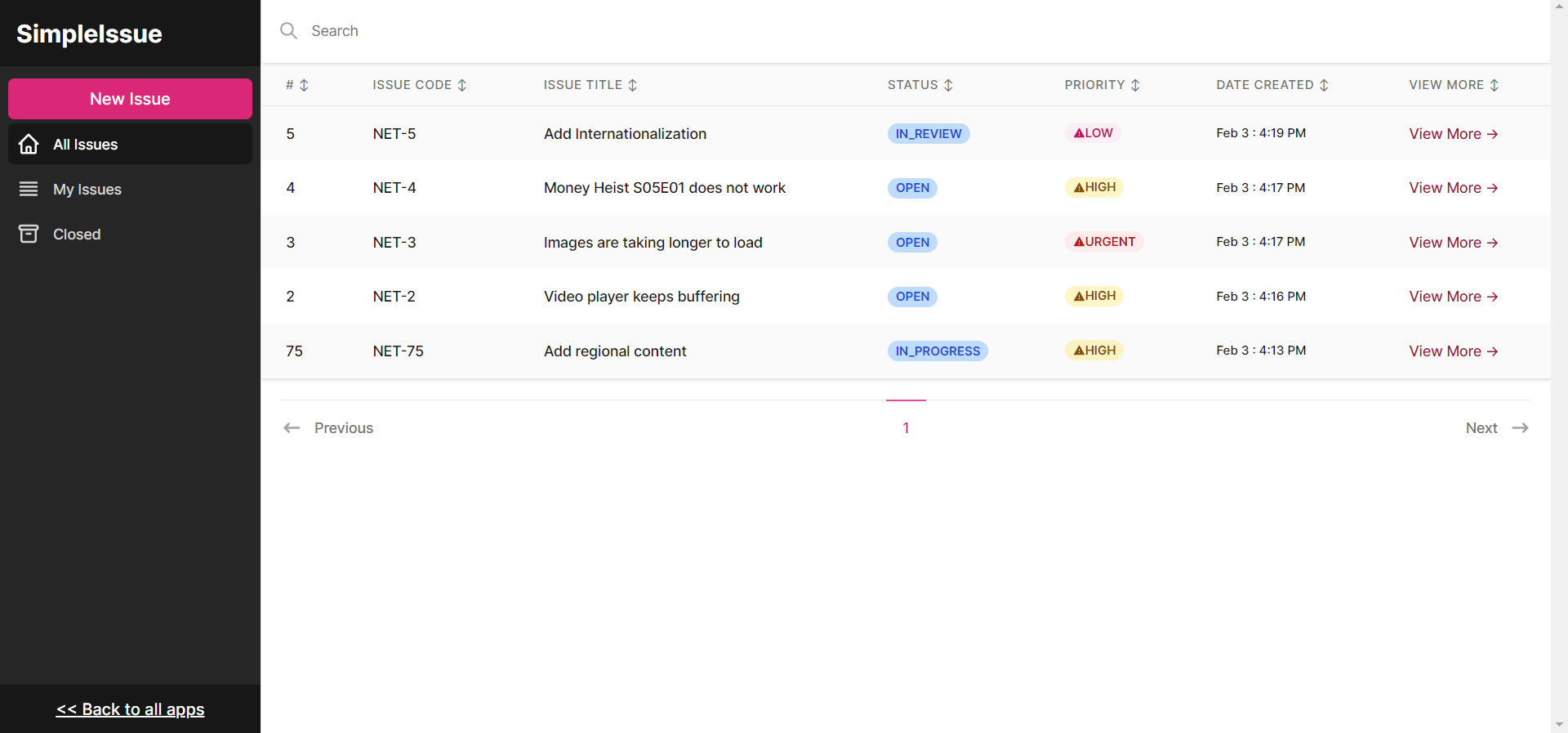
Task: Click the SimpleIssue logo title
Action: tap(89, 34)
